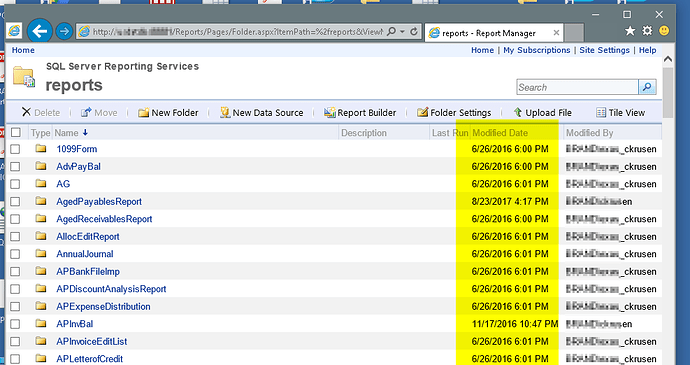Viewport: 690px width, 365px height.
Task: Launch Report Builder from toolbar
Action: tap(360, 113)
